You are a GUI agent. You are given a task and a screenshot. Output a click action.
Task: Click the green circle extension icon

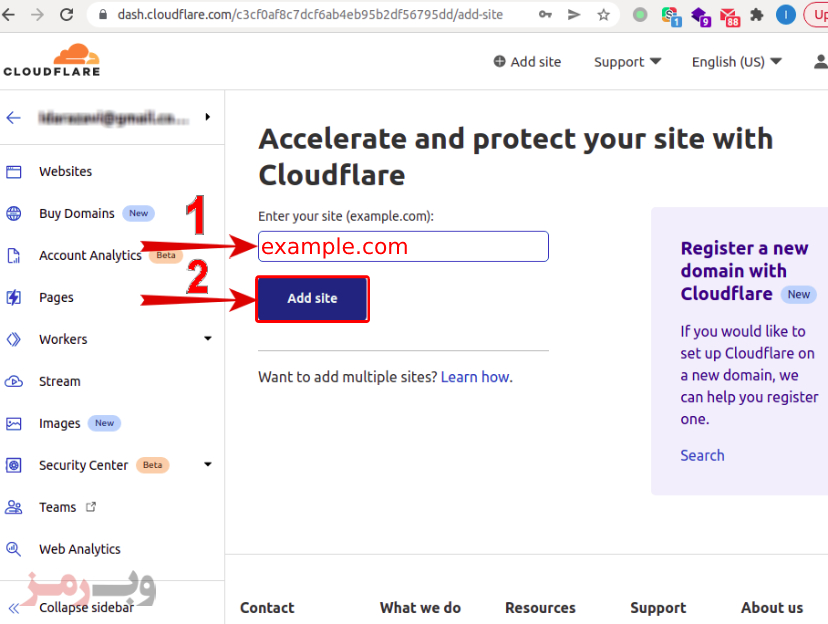640,15
